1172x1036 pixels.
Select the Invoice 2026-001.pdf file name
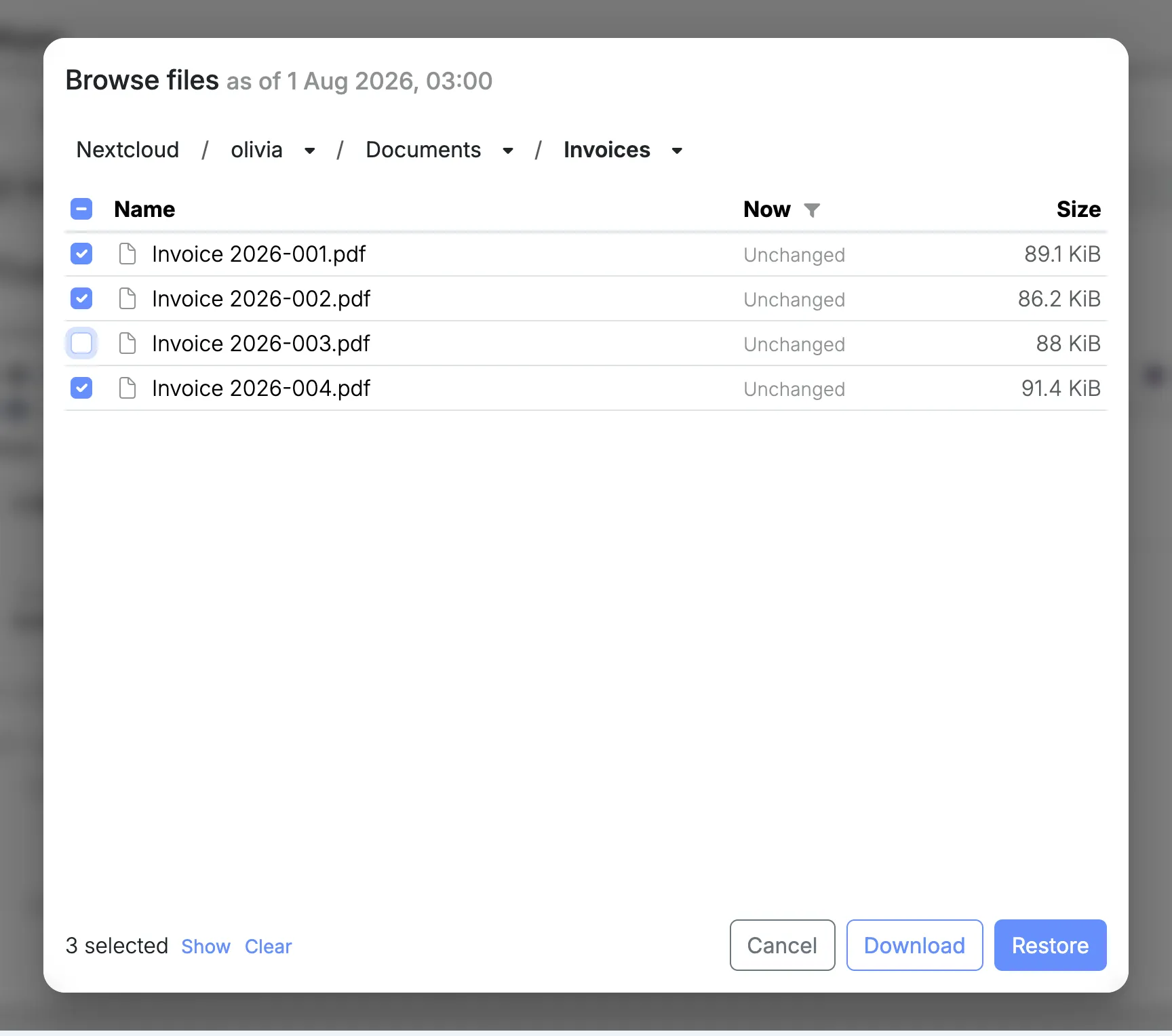tap(258, 254)
